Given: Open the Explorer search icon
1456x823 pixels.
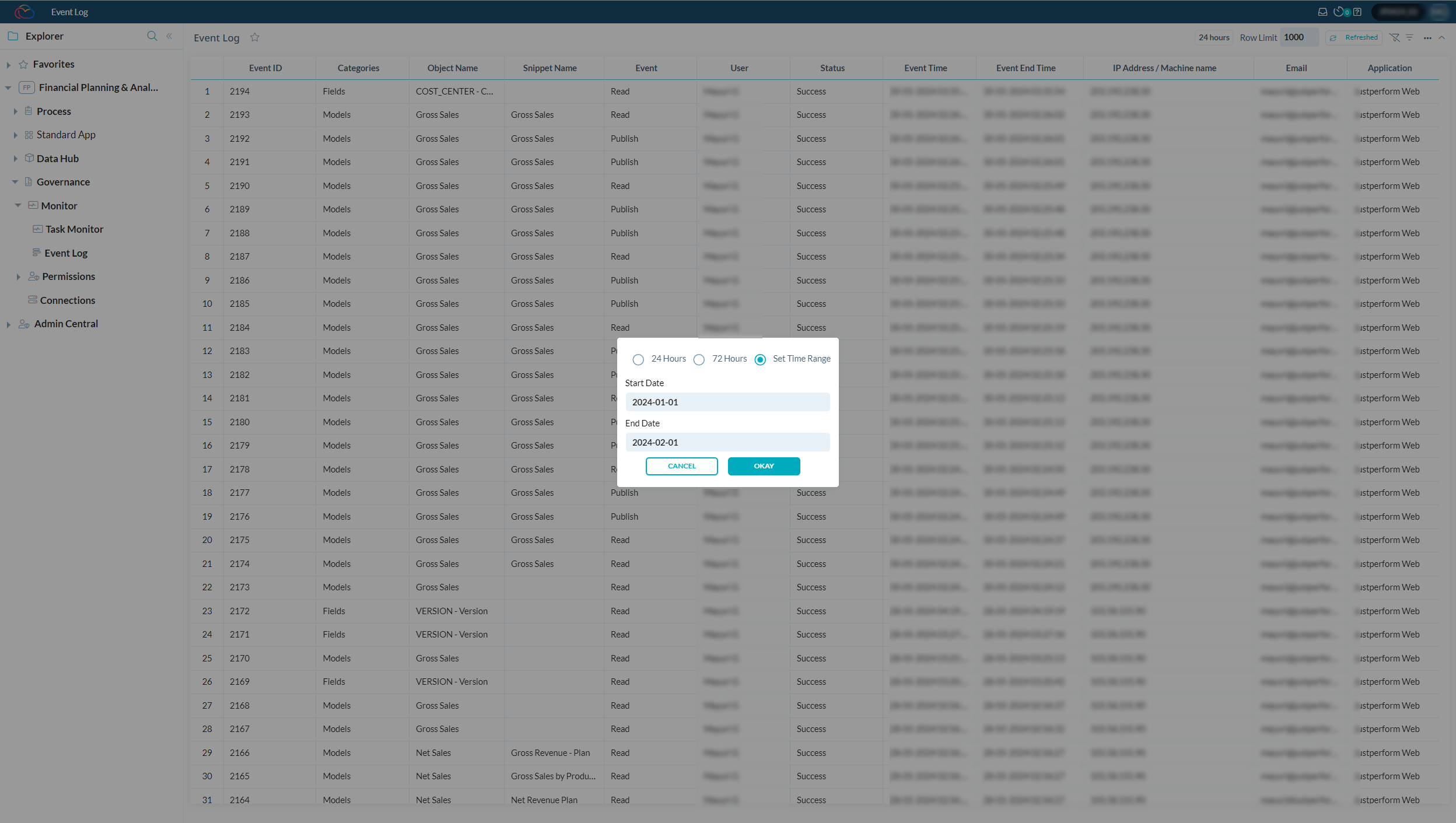Looking at the screenshot, I should click(x=152, y=36).
